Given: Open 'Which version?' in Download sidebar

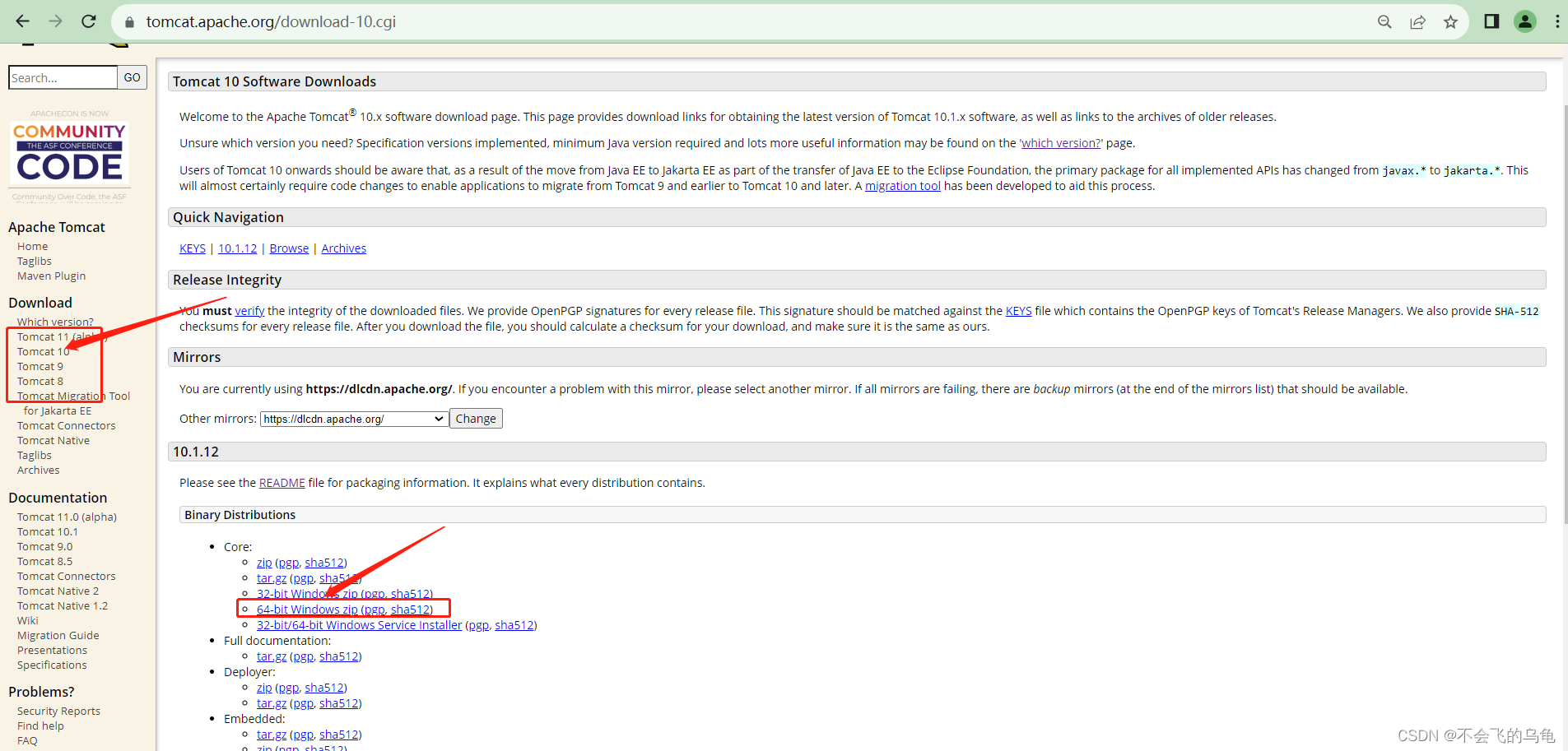Looking at the screenshot, I should (55, 322).
